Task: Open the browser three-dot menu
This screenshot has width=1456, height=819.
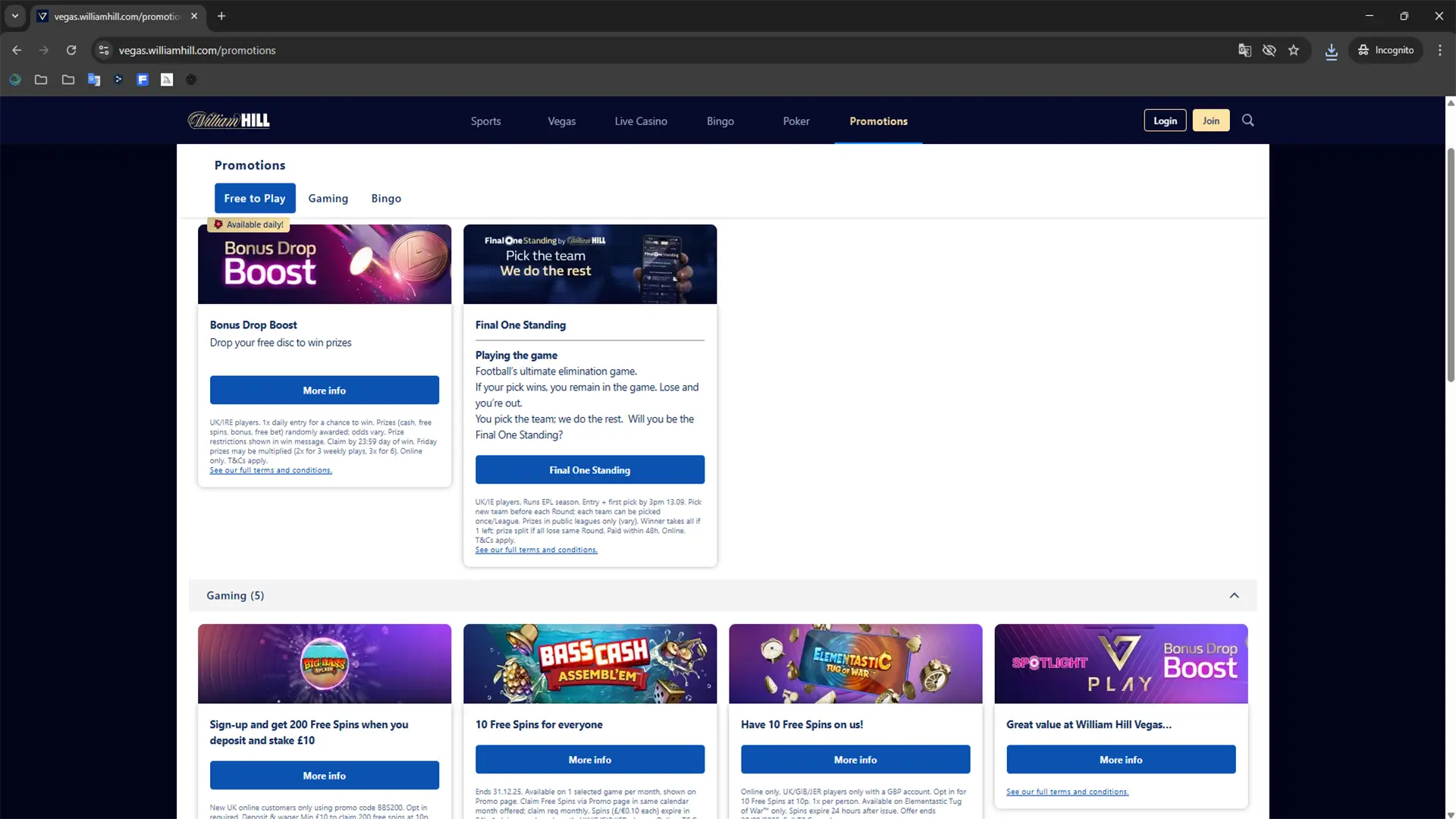Action: click(x=1439, y=50)
